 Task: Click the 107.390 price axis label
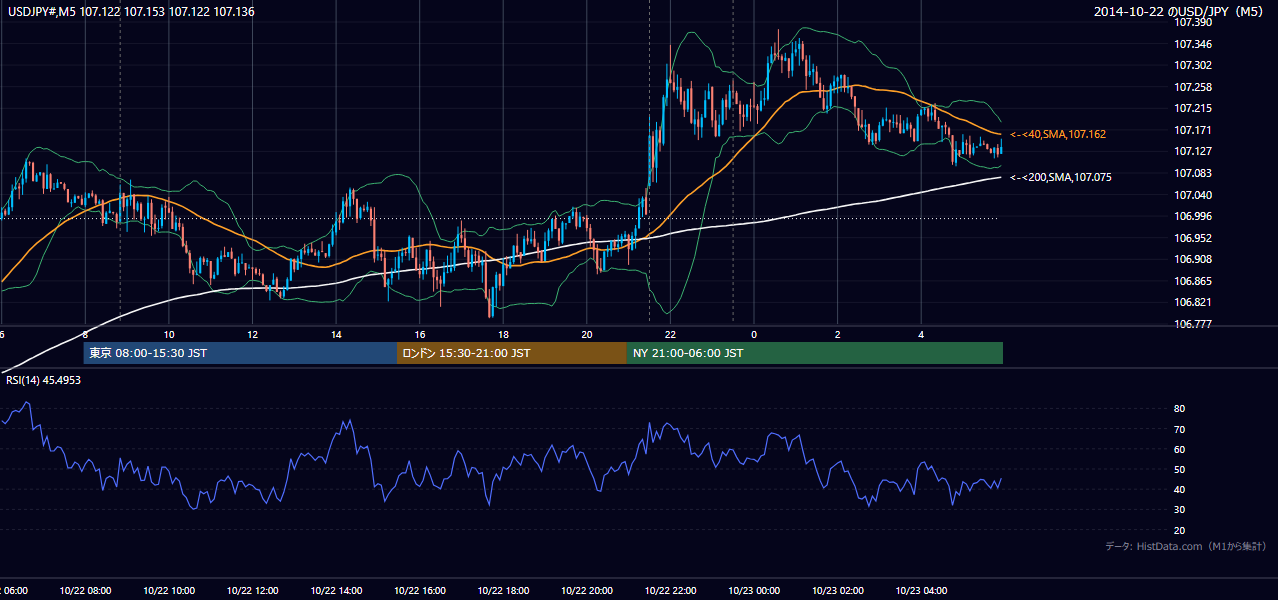1192,22
